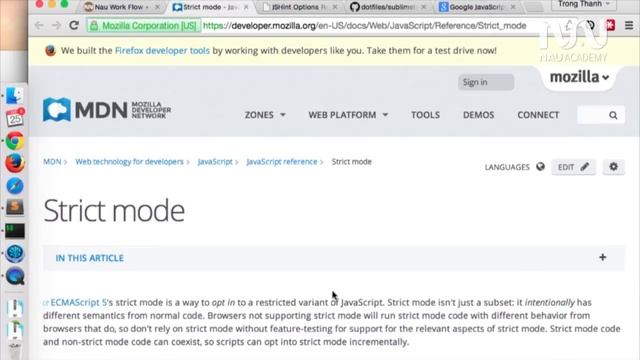
Task: Open QuickTime Player from the dock
Action: [x=15, y=276]
